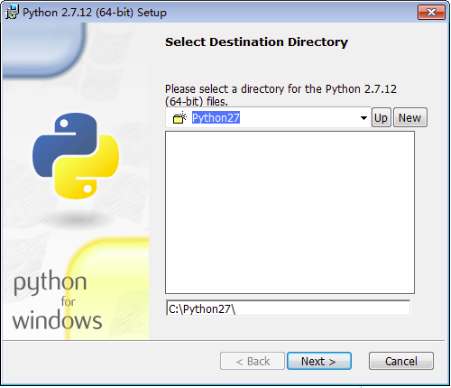The image size is (451, 388).
Task: Go up one directory level with Up
Action: [381, 118]
